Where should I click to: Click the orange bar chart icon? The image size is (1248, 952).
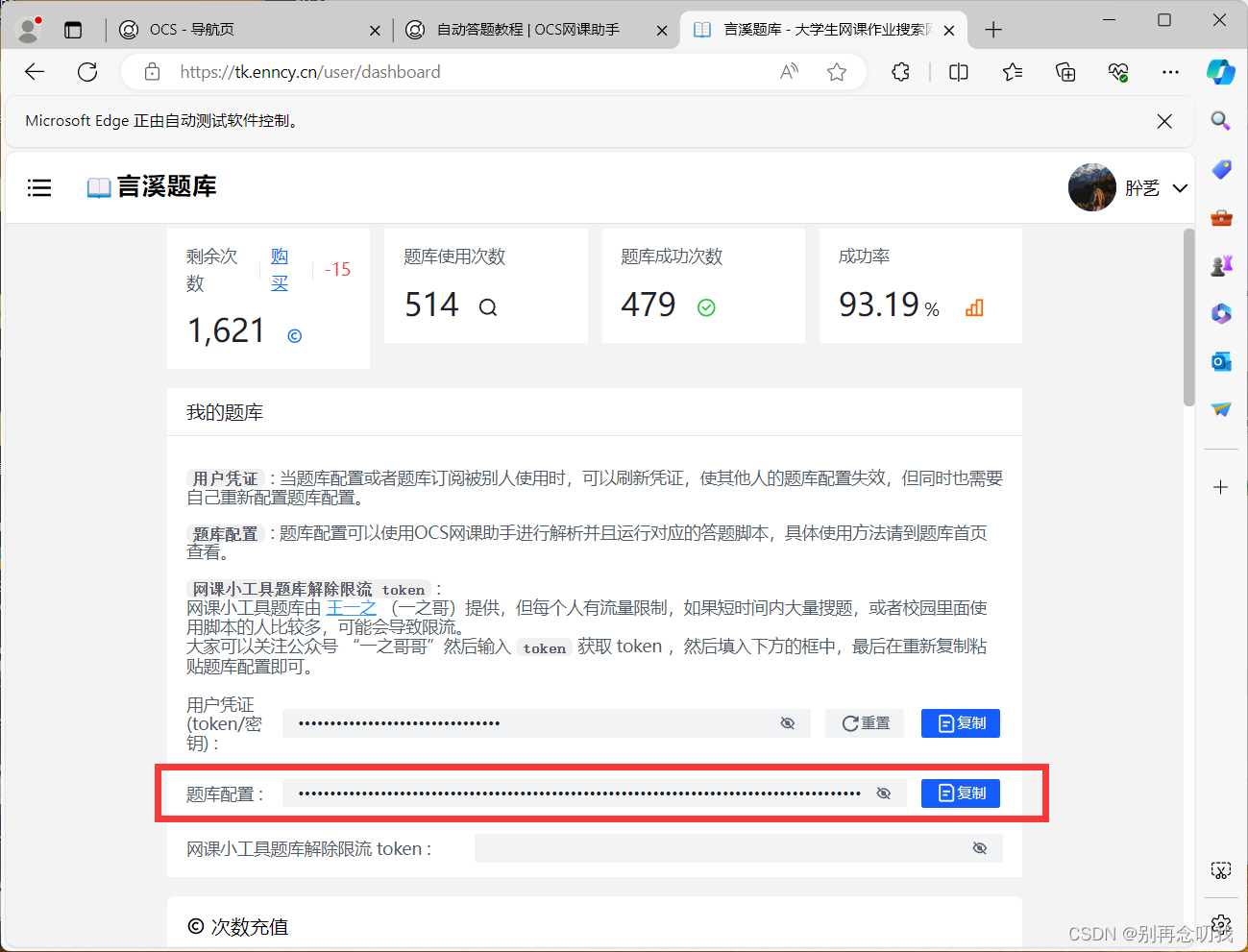(974, 307)
